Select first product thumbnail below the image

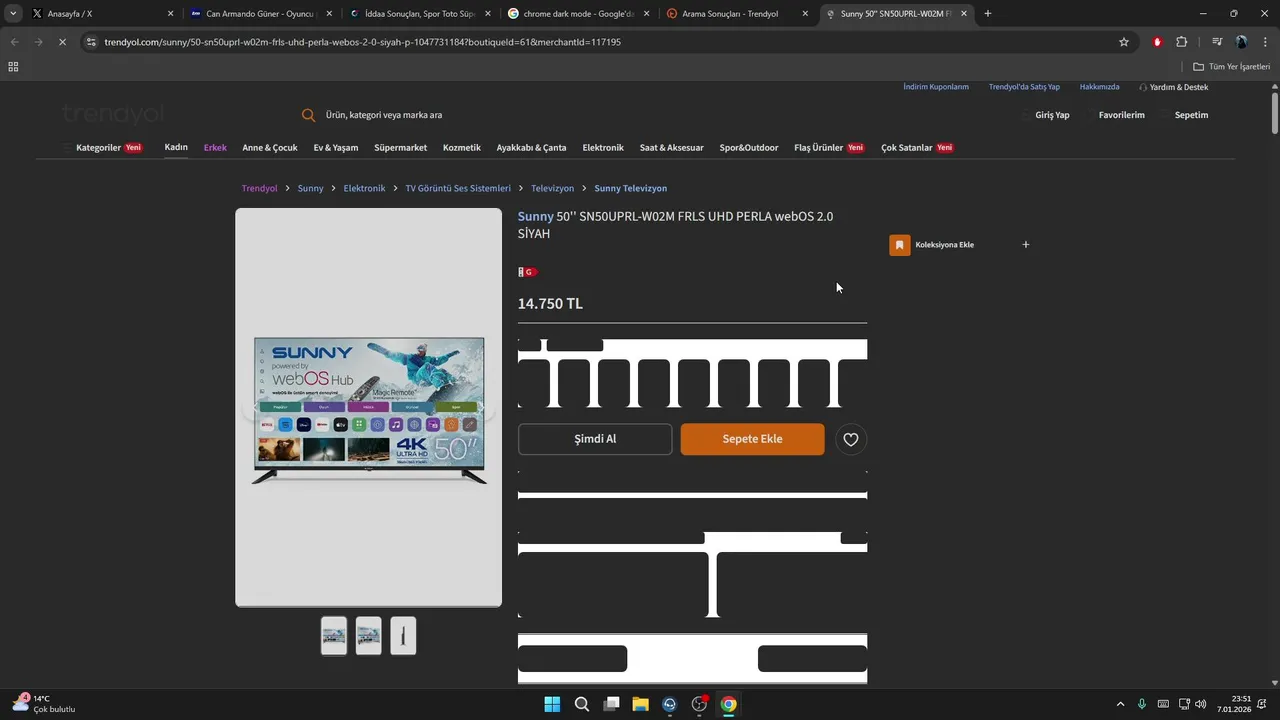click(334, 636)
